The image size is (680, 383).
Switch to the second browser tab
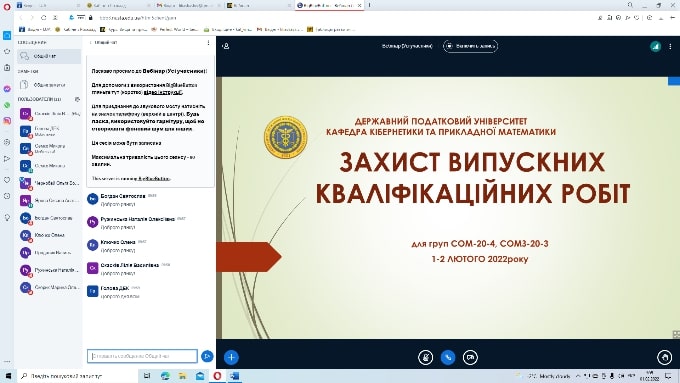tap(118, 5)
